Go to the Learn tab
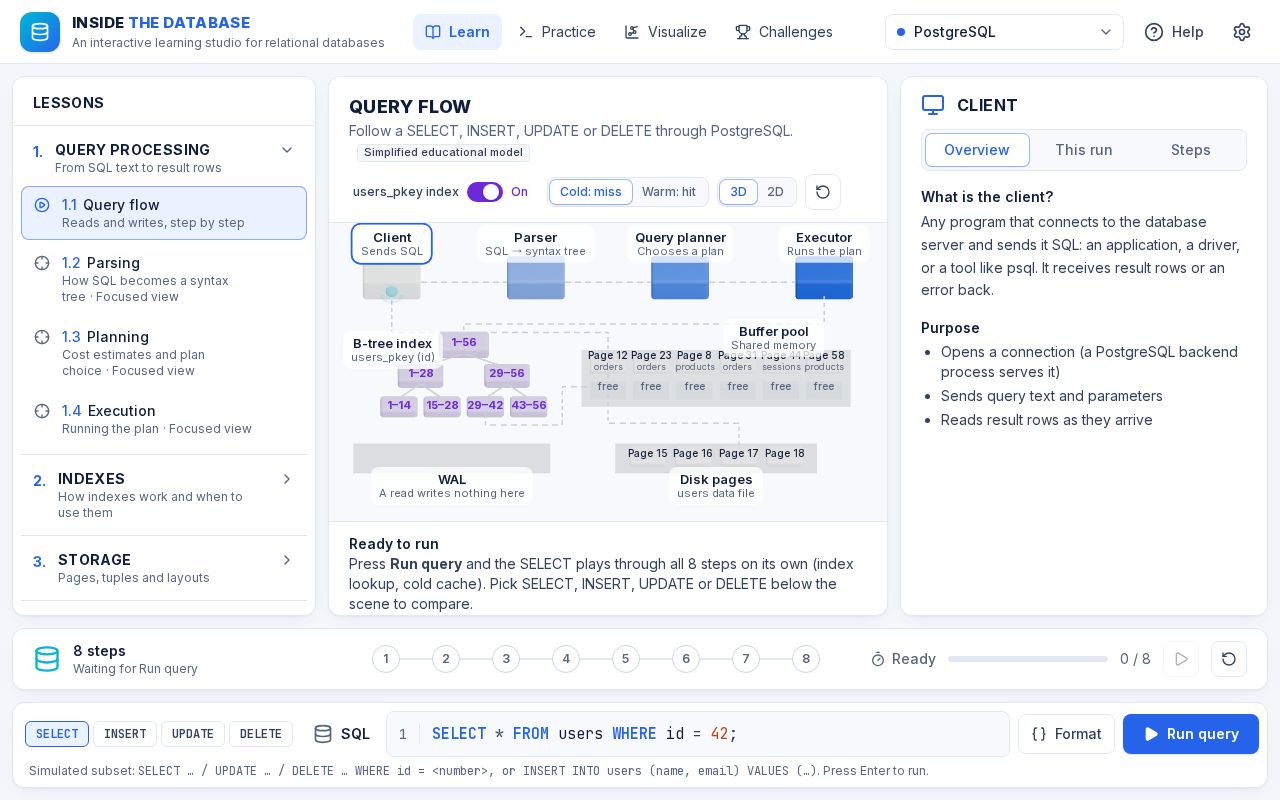Image resolution: width=1280 pixels, height=800 pixels. (457, 32)
